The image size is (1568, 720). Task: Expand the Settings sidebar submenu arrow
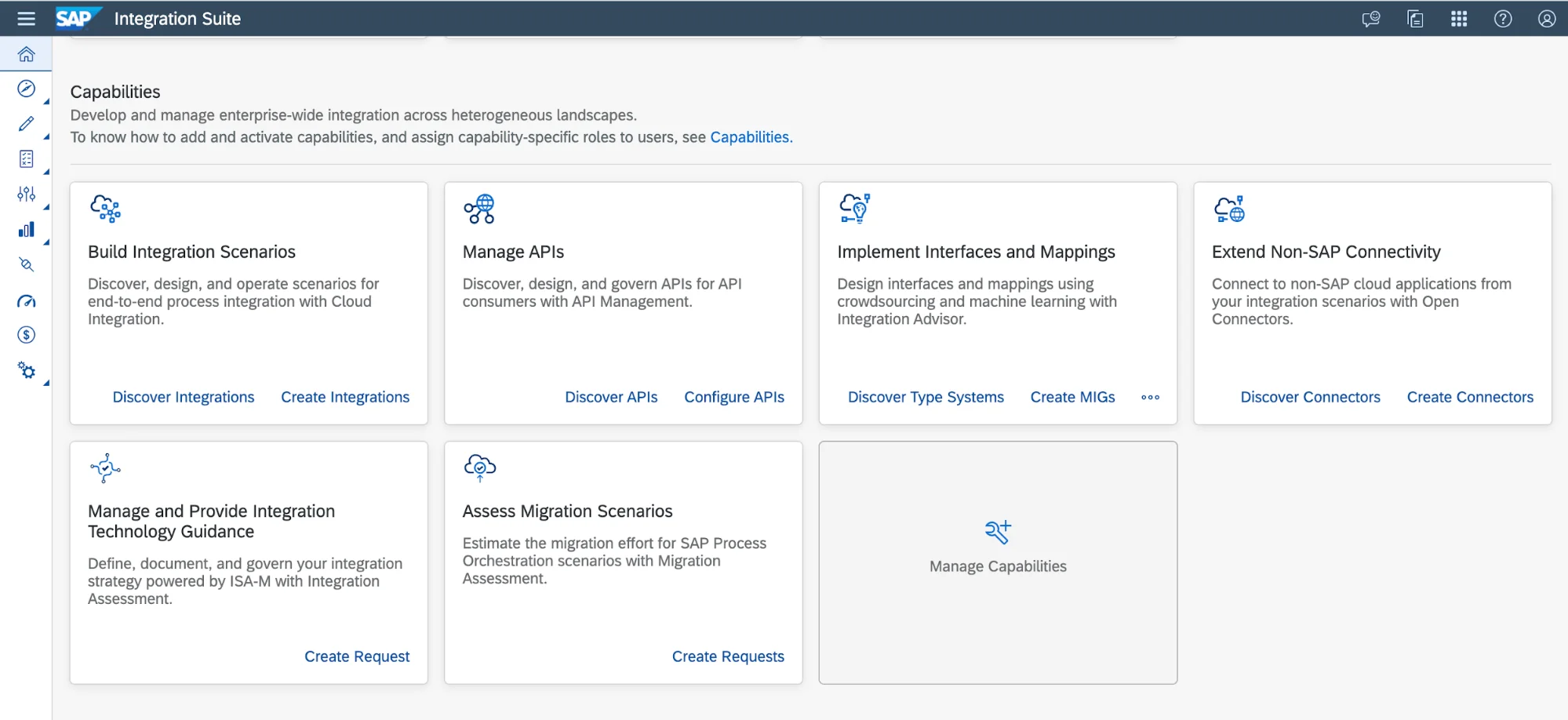pyautogui.click(x=46, y=383)
